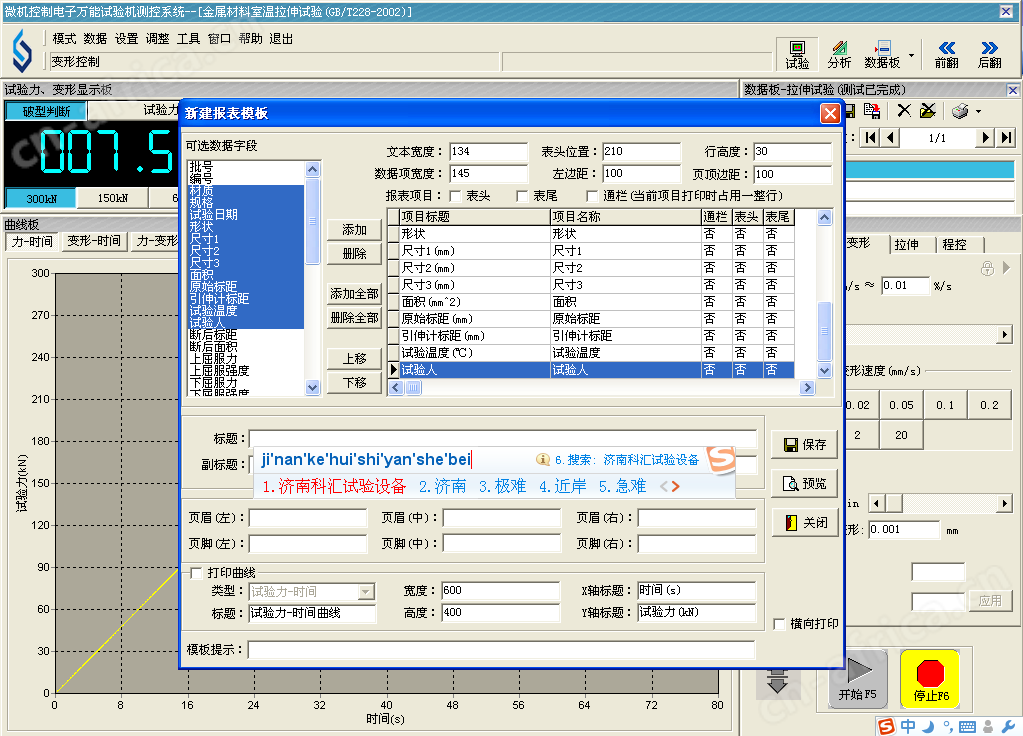Screen dimensions: 1023x736
Task: Click the 数据板 toolbar icon
Action: (882, 54)
